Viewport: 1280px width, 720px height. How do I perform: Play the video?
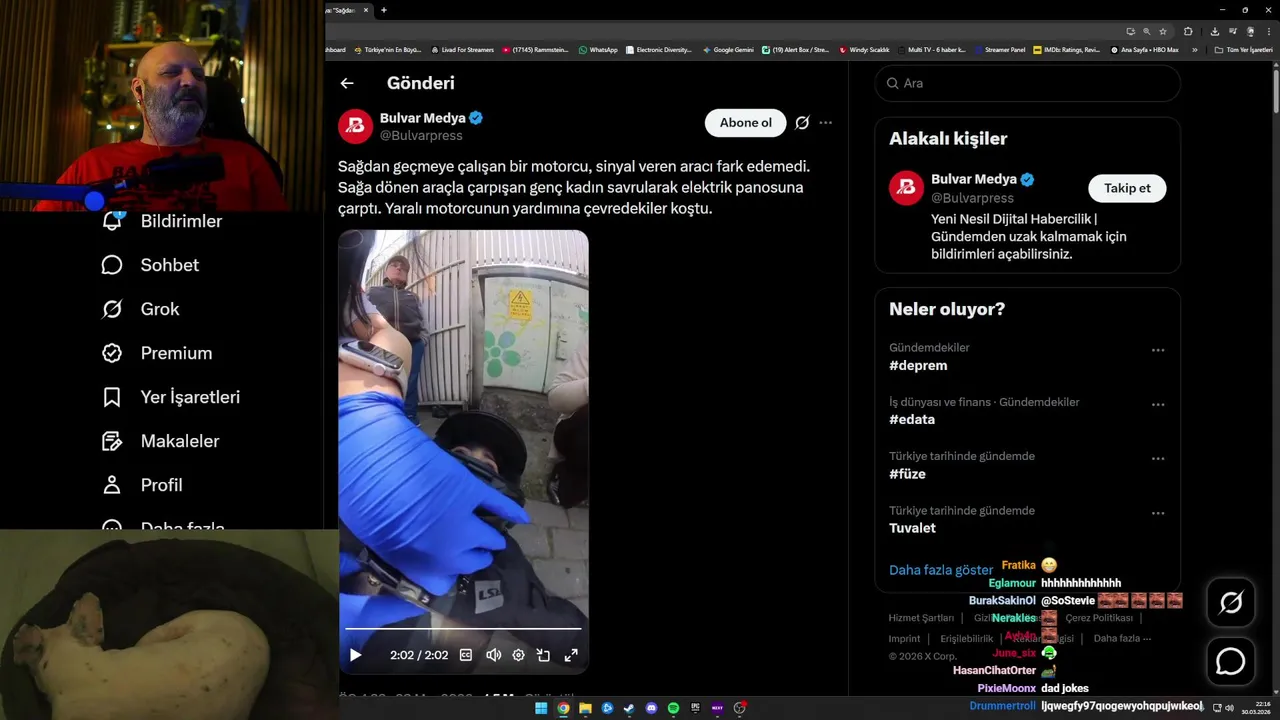(355, 655)
